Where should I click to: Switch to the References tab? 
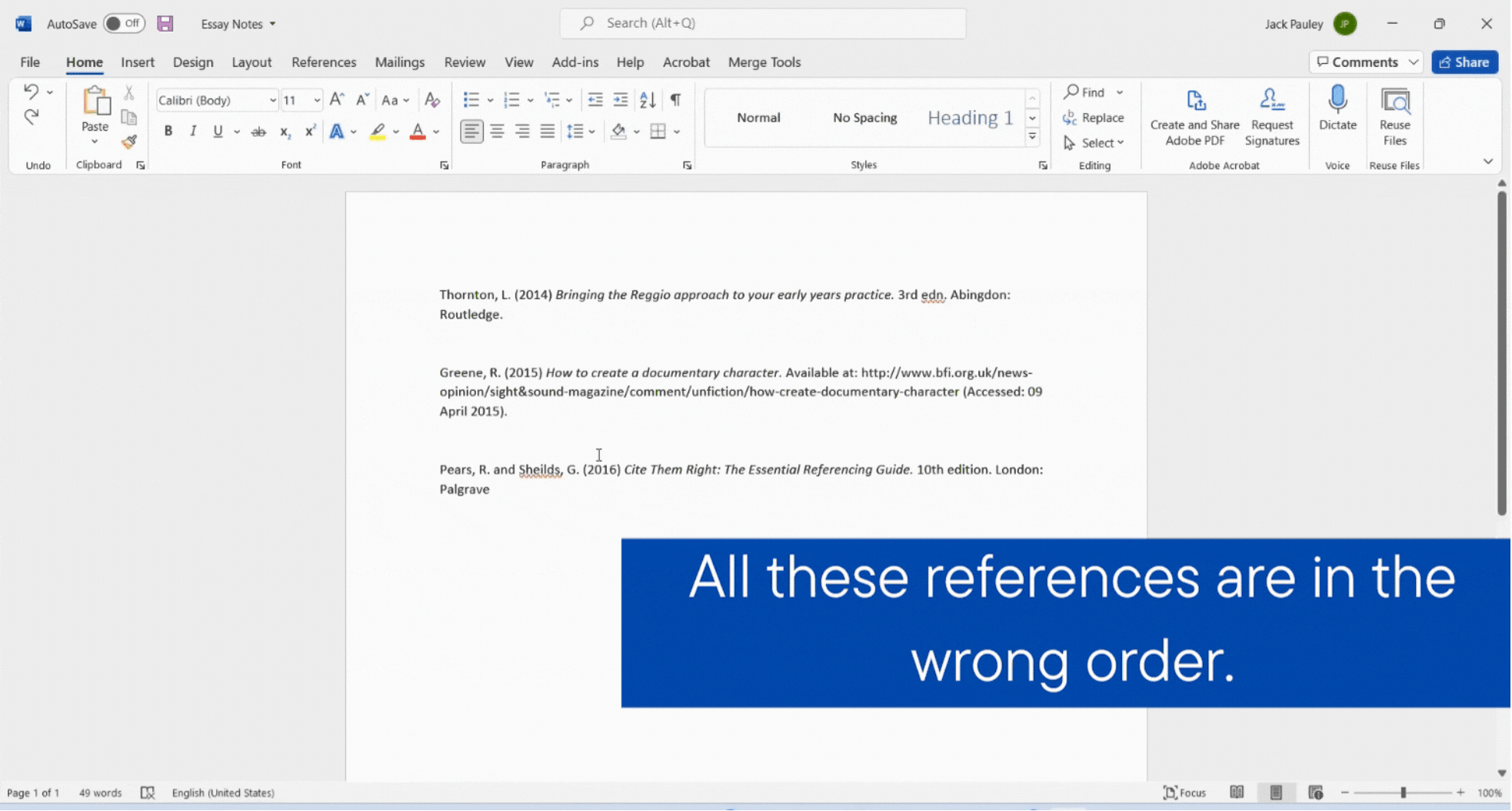[324, 62]
